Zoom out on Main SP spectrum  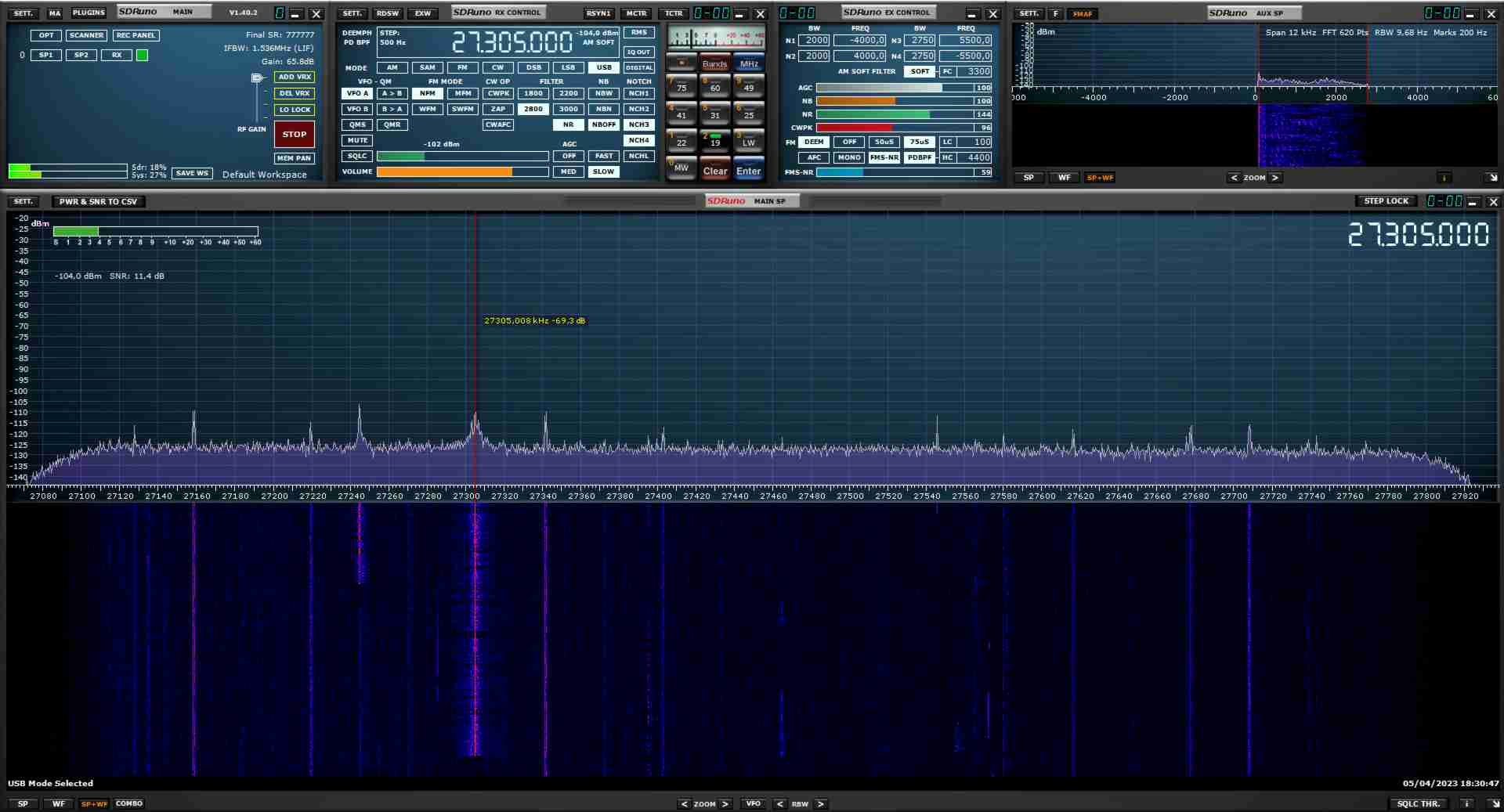tap(685, 803)
